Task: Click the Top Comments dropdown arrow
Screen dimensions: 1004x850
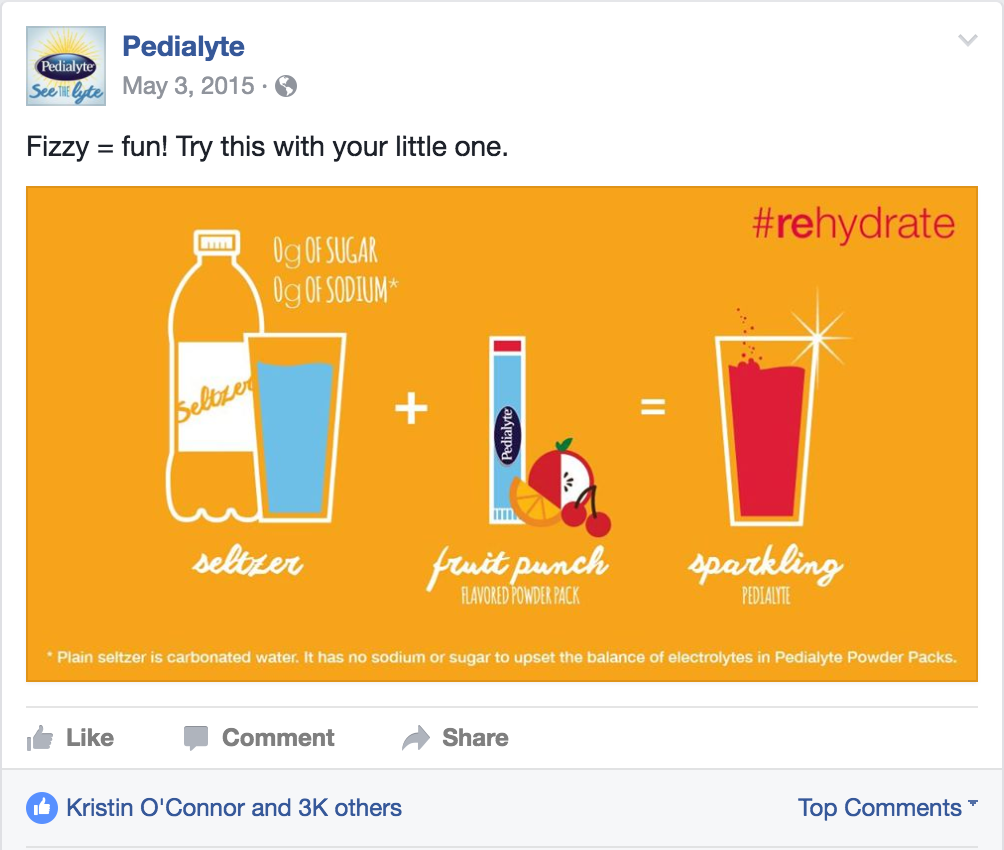Action: (973, 803)
